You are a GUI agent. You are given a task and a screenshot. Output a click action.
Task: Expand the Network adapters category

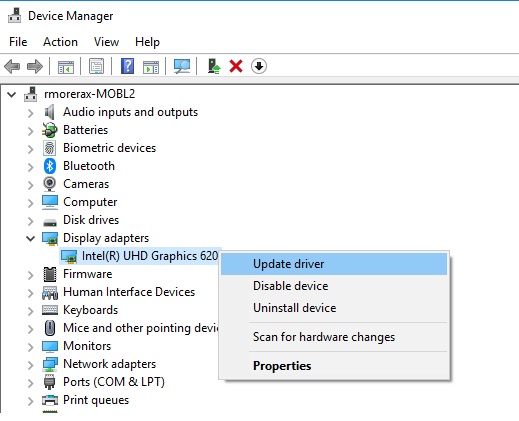pyautogui.click(x=30, y=365)
